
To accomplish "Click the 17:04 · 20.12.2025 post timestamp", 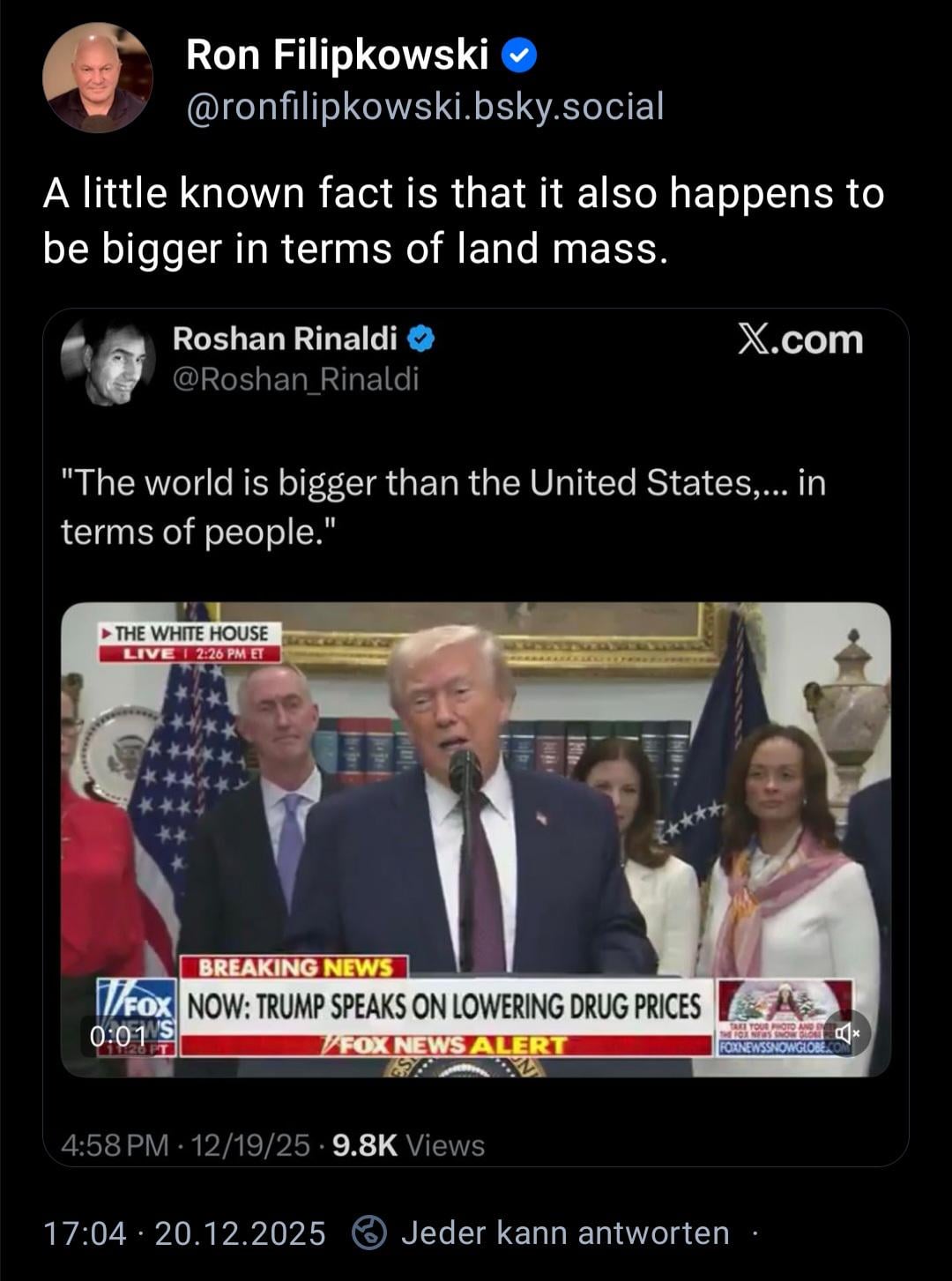I will [184, 1233].
